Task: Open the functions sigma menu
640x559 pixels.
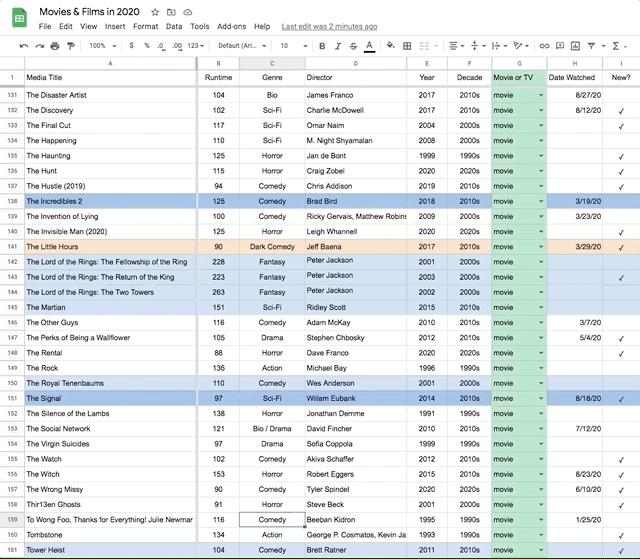Action: click(x=619, y=46)
